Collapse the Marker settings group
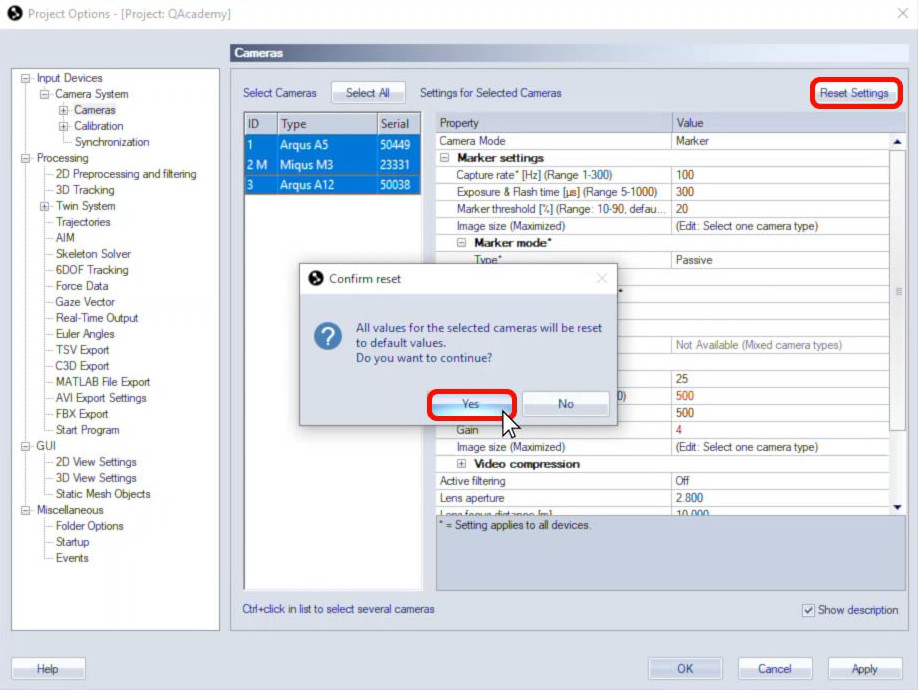Screen dimensions: 918x690 click(445, 158)
